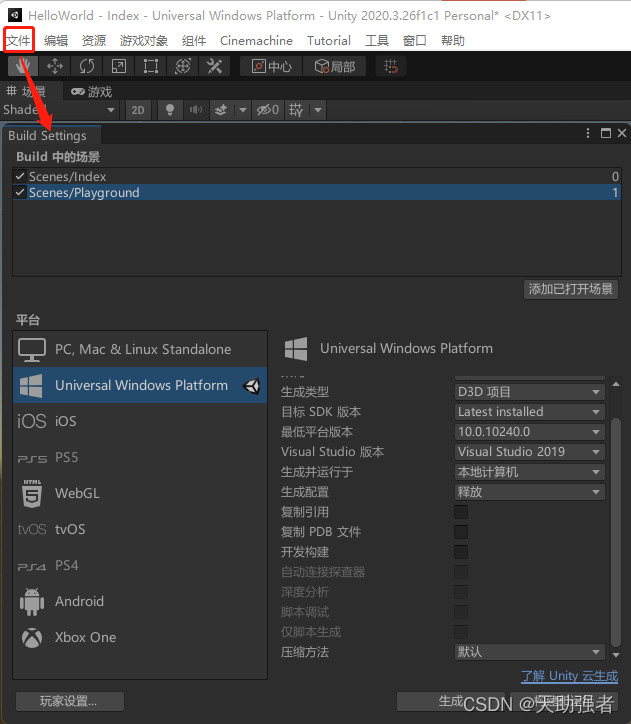Viewport: 631px width, 724px height.
Task: Select the Rotate tool
Action: click(87, 66)
